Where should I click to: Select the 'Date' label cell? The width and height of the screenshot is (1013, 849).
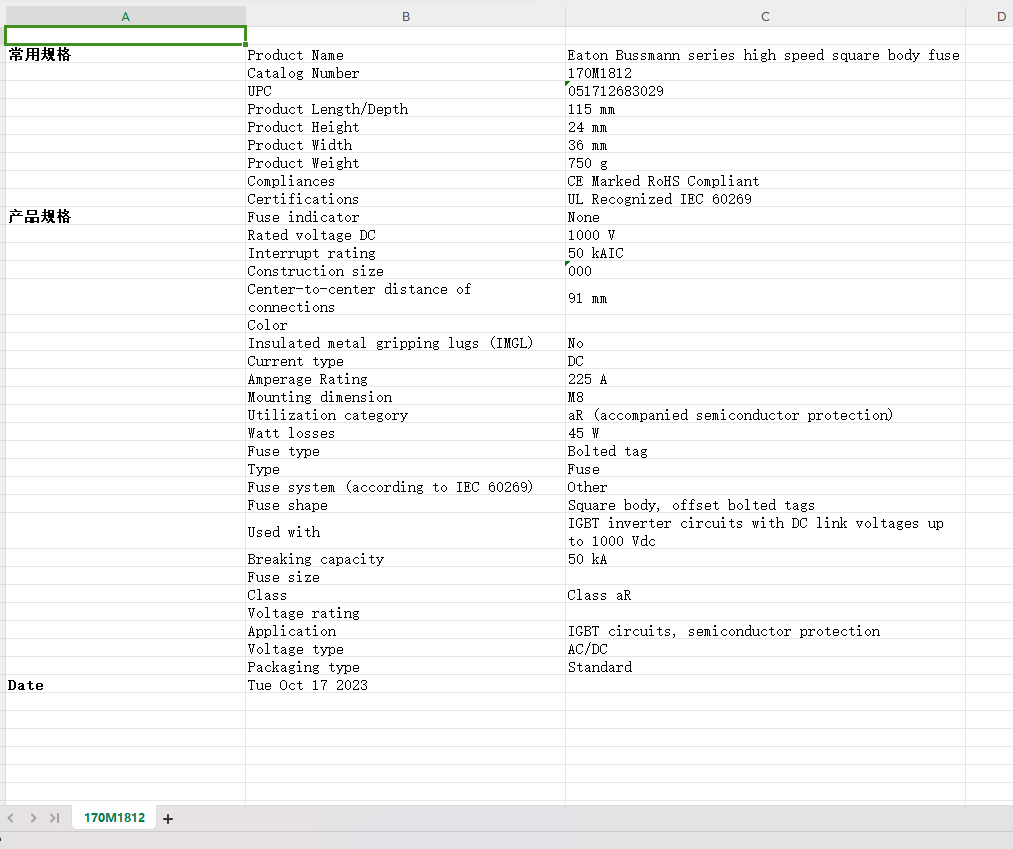(x=125, y=685)
